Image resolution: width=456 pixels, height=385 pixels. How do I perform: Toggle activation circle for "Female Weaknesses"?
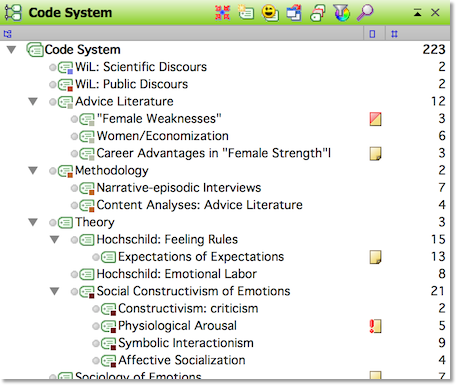[x=74, y=119]
